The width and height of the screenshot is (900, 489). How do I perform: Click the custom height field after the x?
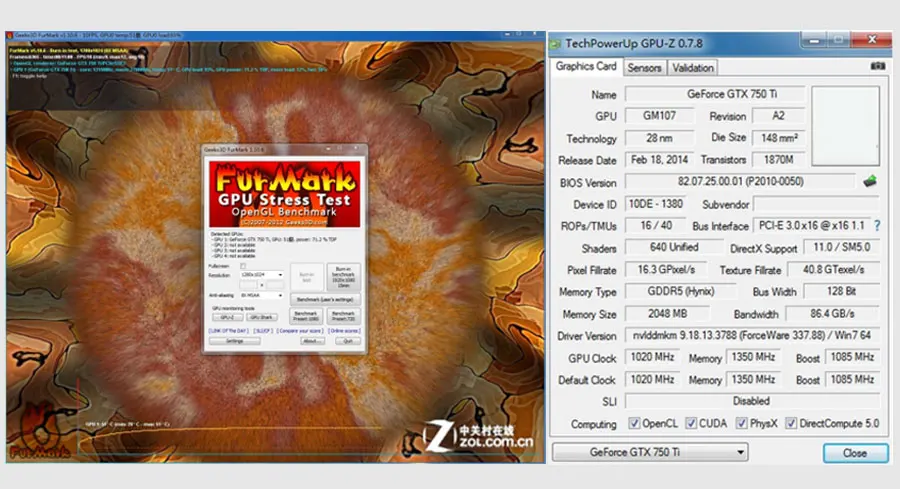(275, 285)
